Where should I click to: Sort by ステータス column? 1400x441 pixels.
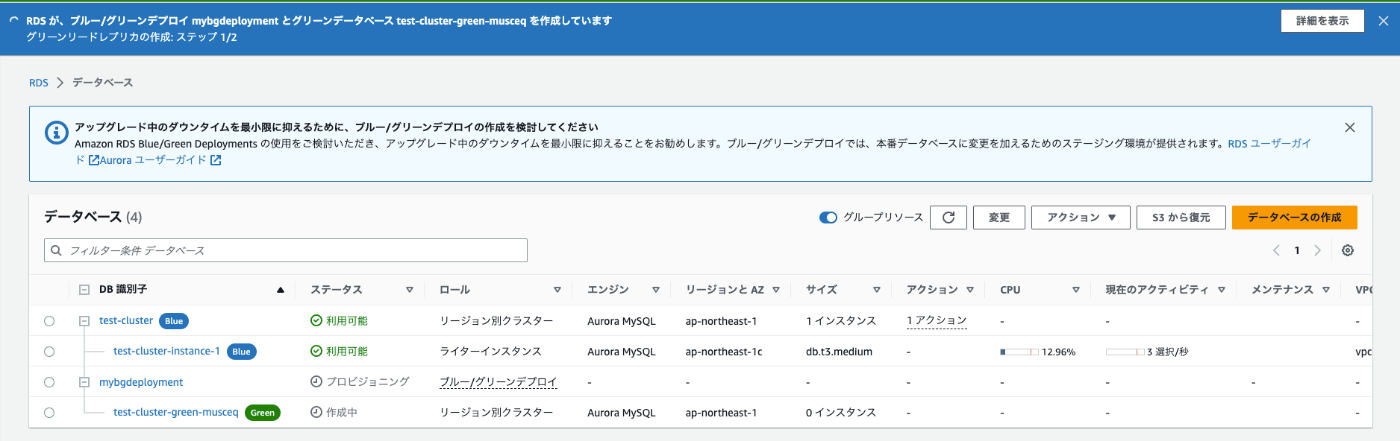[x=409, y=290]
